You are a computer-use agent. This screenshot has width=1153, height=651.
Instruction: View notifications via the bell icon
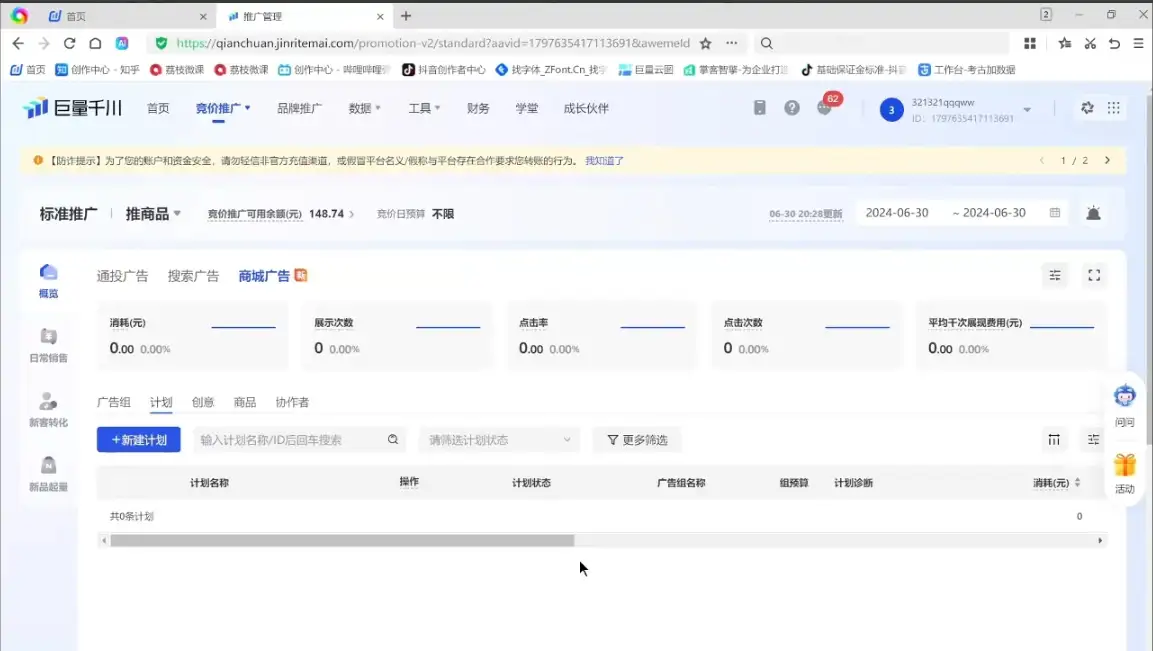point(1093,213)
